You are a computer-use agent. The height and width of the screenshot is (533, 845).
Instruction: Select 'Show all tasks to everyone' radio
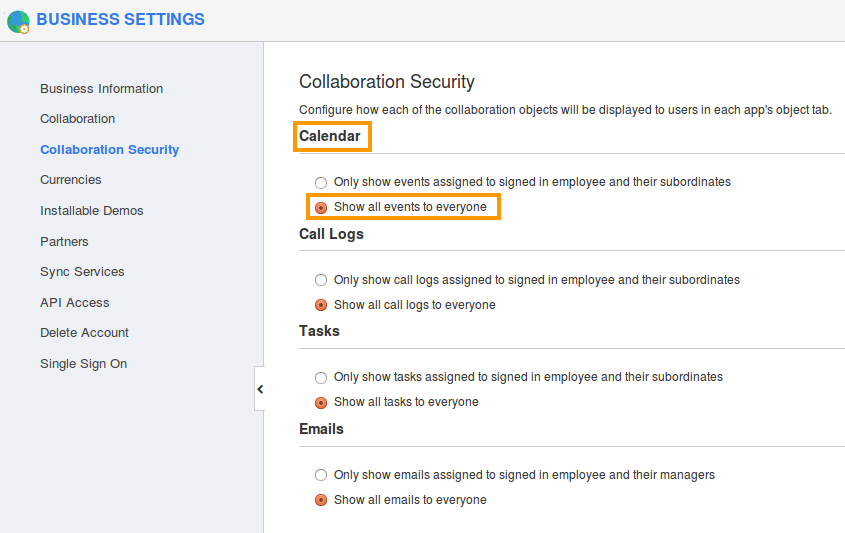click(321, 403)
